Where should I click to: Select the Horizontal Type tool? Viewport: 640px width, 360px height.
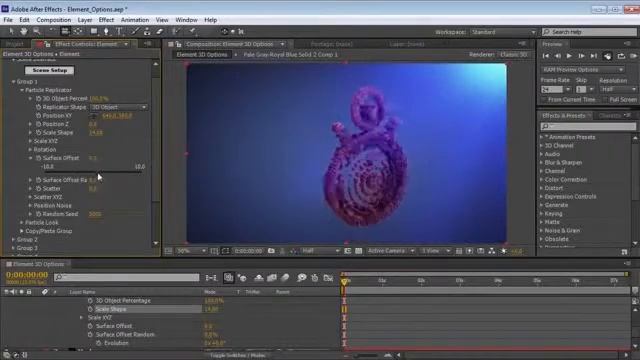pos(119,31)
